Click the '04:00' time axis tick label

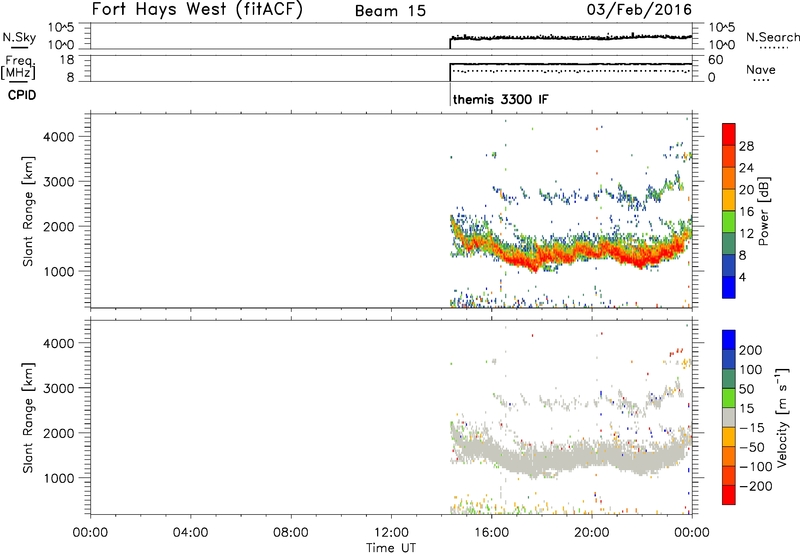point(191,533)
